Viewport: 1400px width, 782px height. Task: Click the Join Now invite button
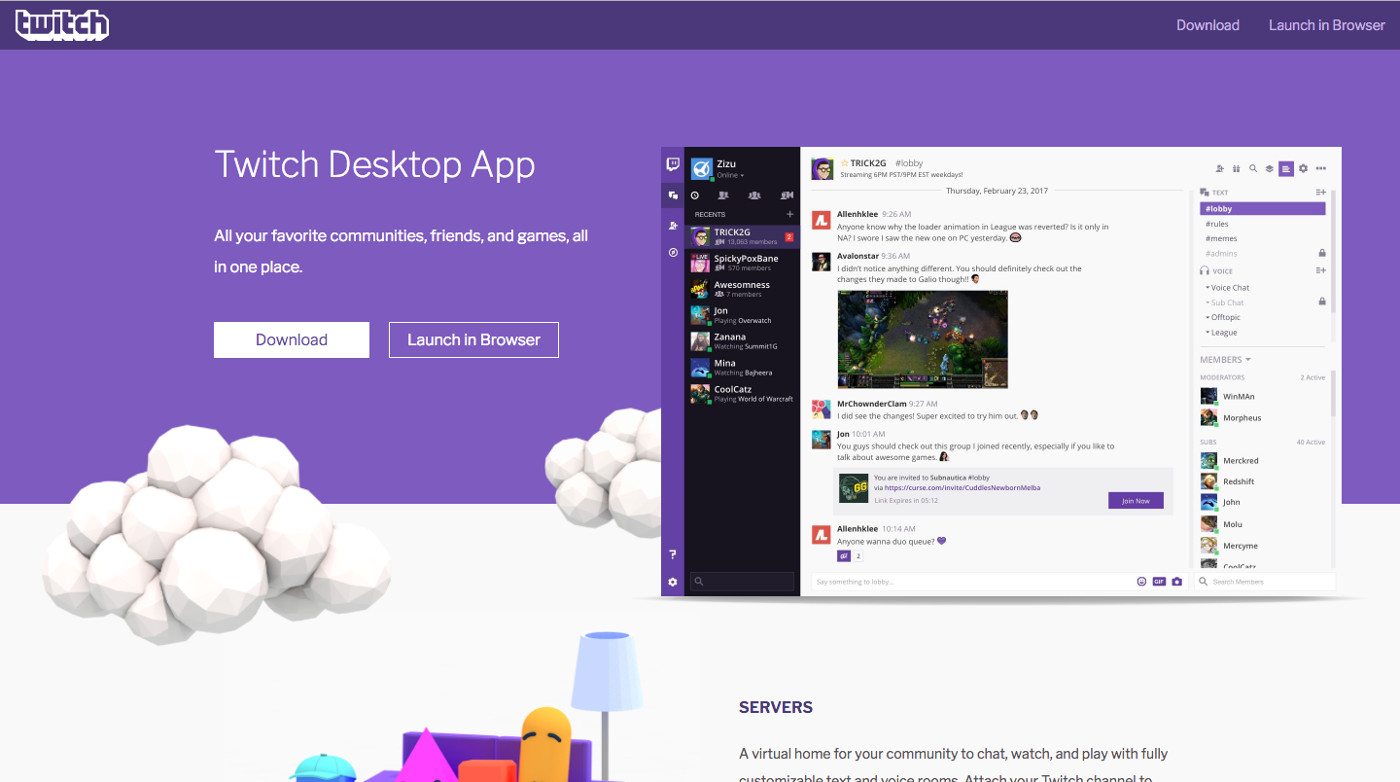click(x=1136, y=500)
